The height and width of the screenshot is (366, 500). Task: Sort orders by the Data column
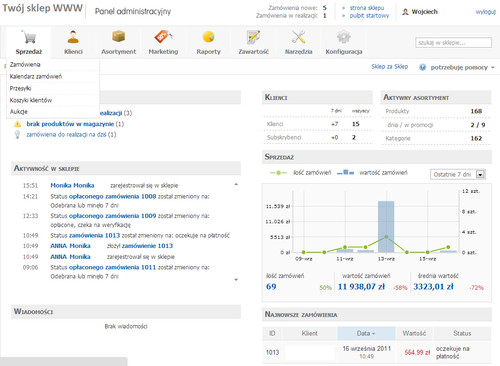[366, 333]
